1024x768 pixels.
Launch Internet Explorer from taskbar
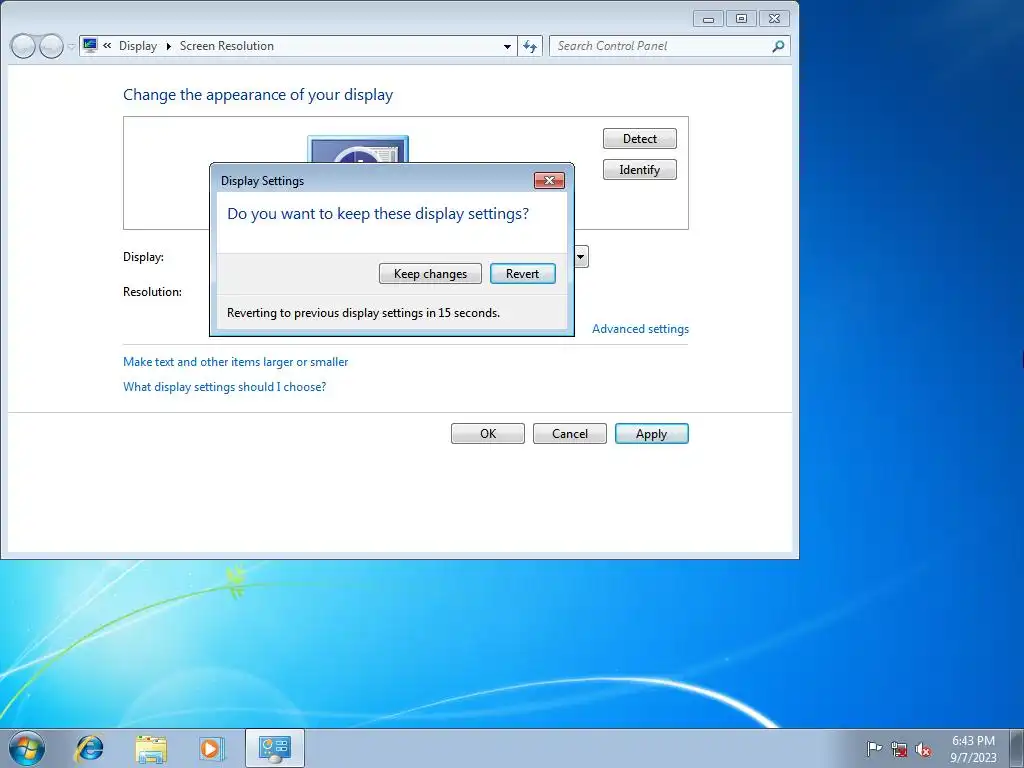89,748
